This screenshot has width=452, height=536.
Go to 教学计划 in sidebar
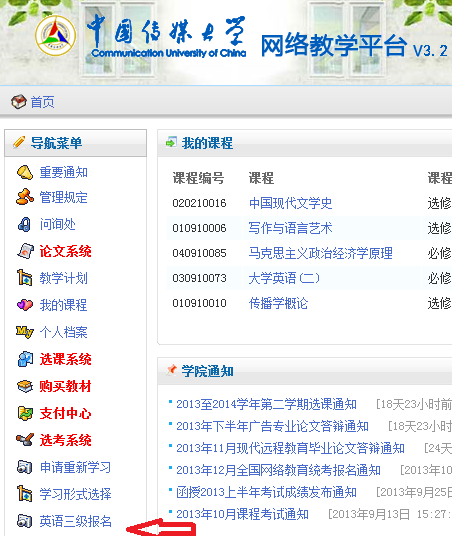tap(63, 278)
